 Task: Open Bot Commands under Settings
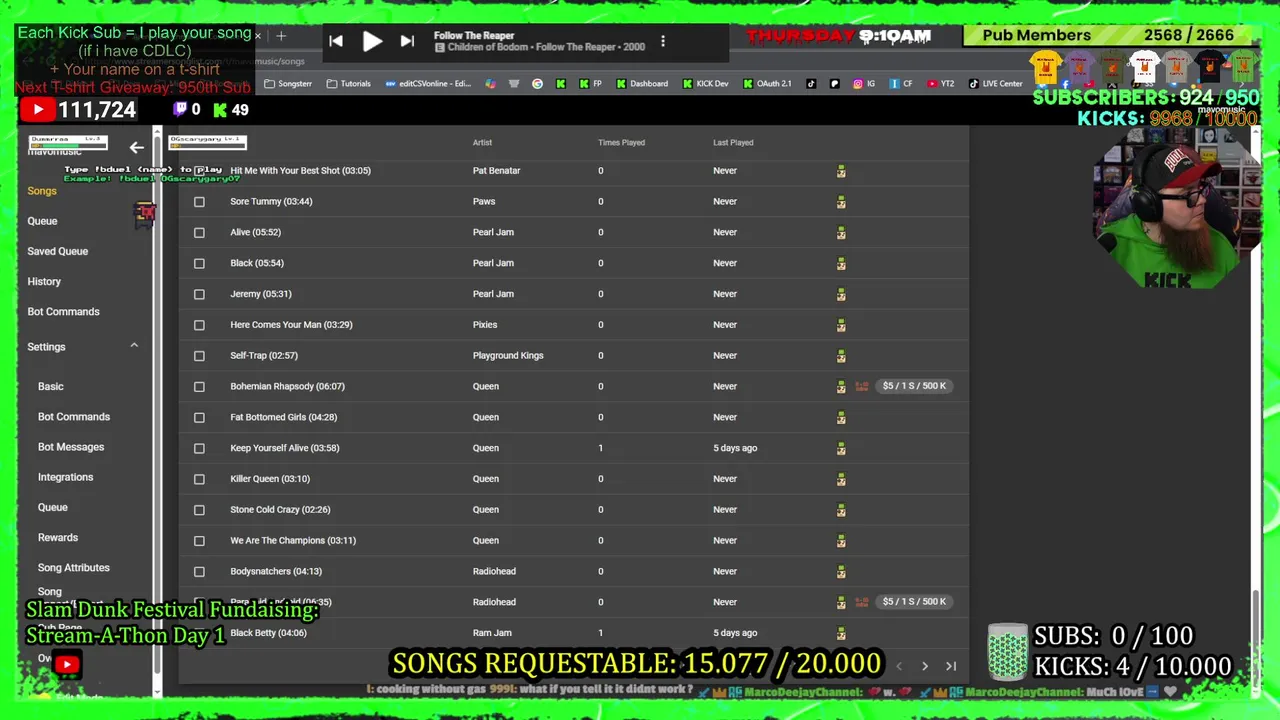[74, 417]
